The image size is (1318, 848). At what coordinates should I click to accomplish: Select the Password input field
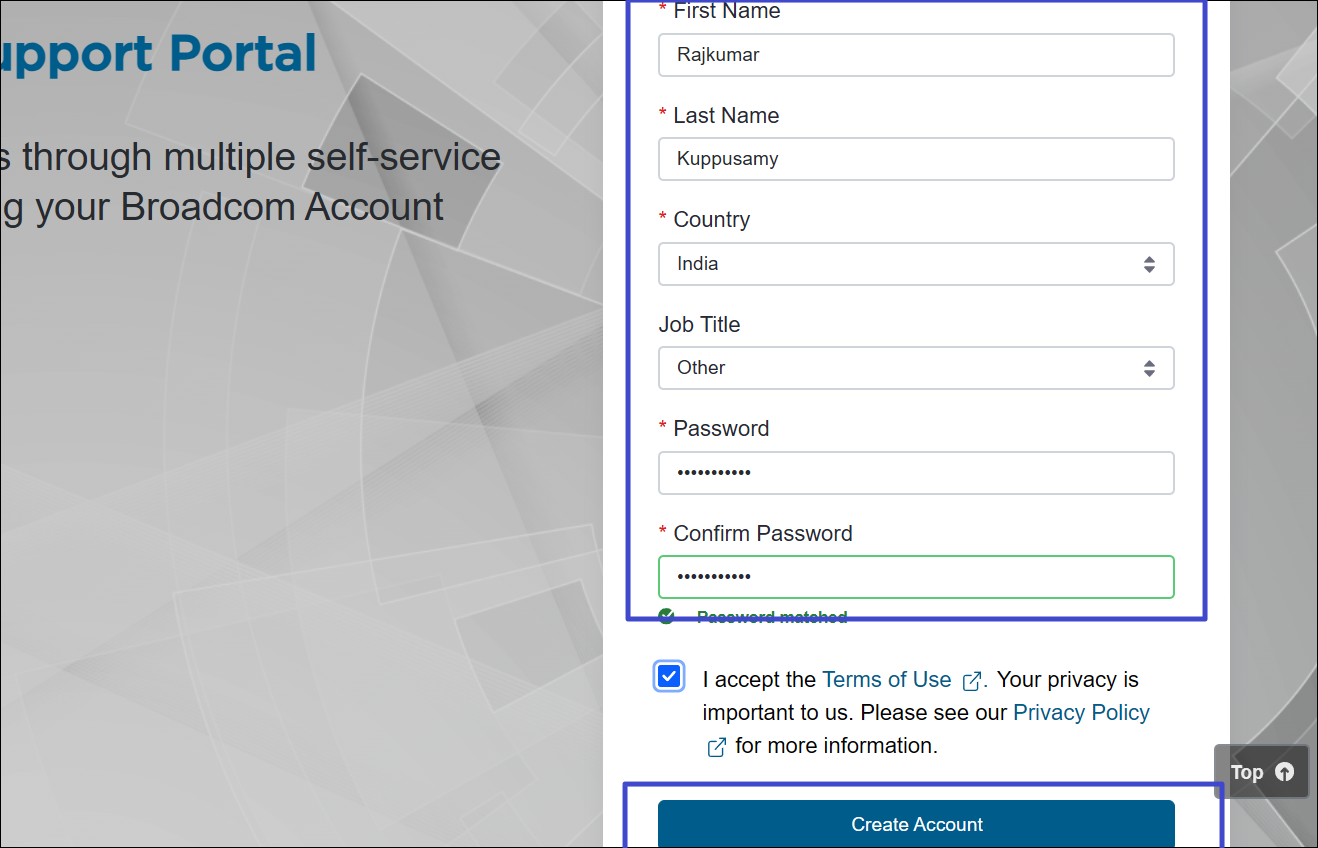pyautogui.click(x=915, y=473)
